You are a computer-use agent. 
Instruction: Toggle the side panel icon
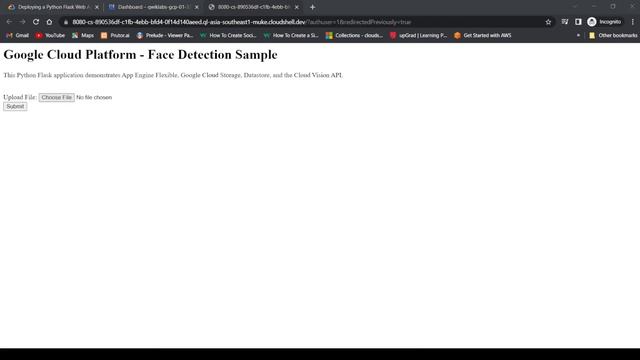point(578,22)
